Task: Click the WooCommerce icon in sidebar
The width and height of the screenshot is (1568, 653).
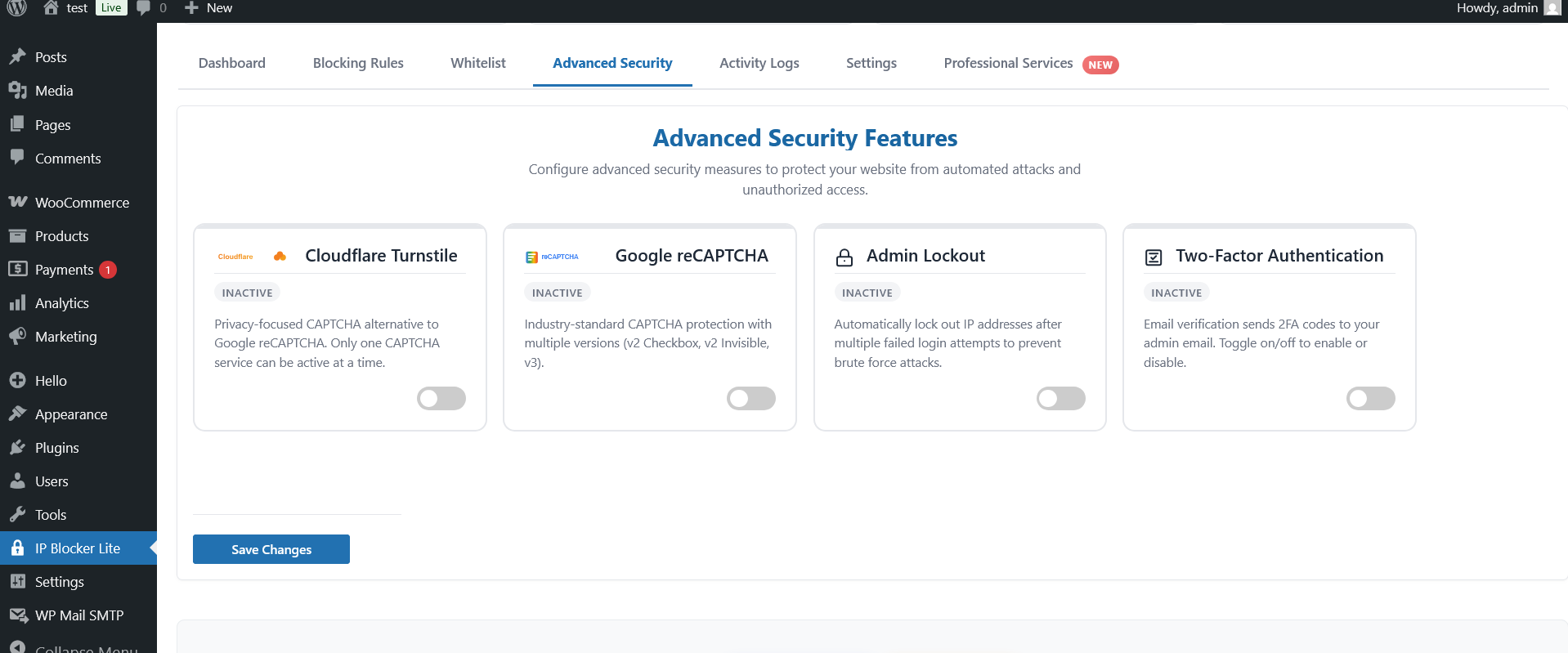Action: [17, 202]
